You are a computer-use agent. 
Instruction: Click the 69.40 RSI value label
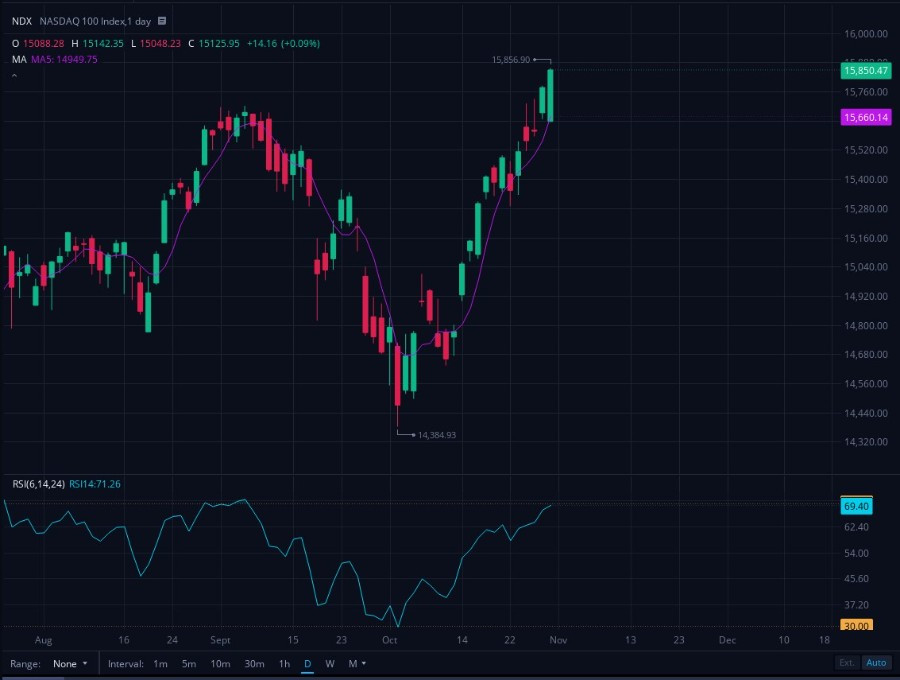[x=856, y=506]
